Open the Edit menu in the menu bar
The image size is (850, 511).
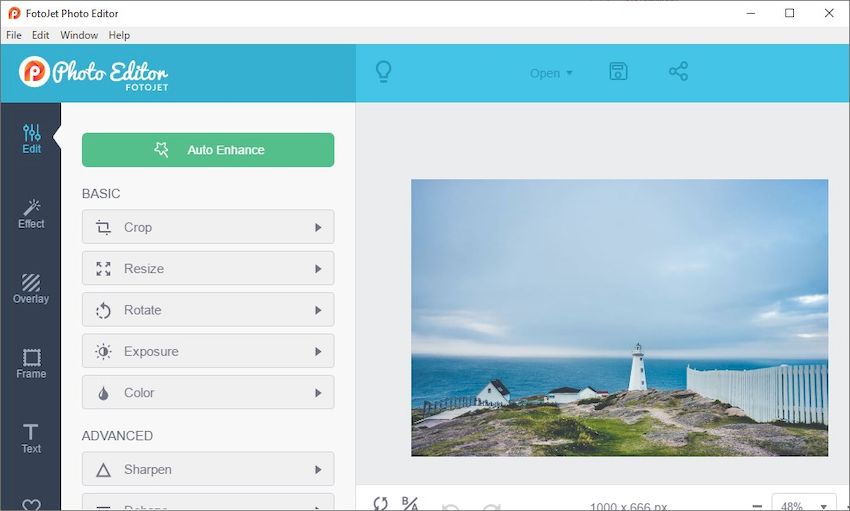pos(40,35)
